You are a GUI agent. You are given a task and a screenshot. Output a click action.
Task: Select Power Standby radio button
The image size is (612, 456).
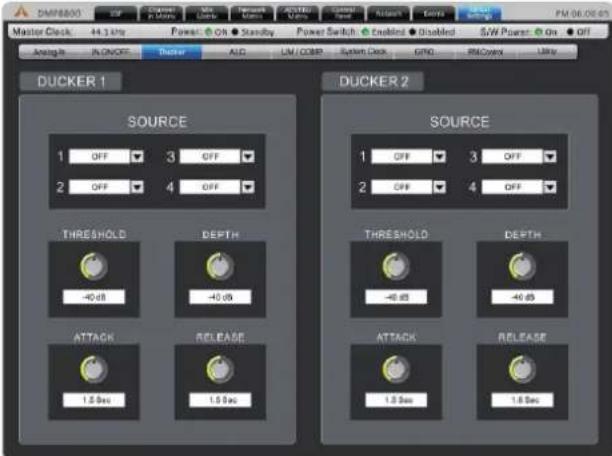coord(235,32)
